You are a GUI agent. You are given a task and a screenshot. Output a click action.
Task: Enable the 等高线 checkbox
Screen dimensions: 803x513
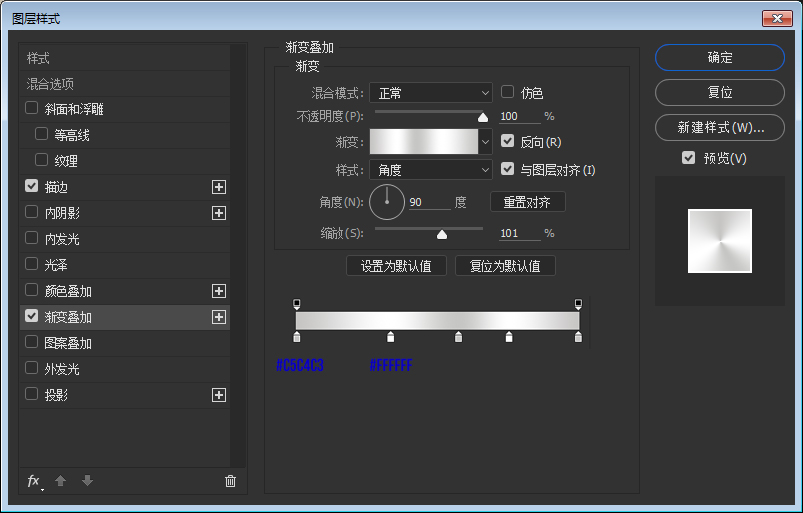41,134
